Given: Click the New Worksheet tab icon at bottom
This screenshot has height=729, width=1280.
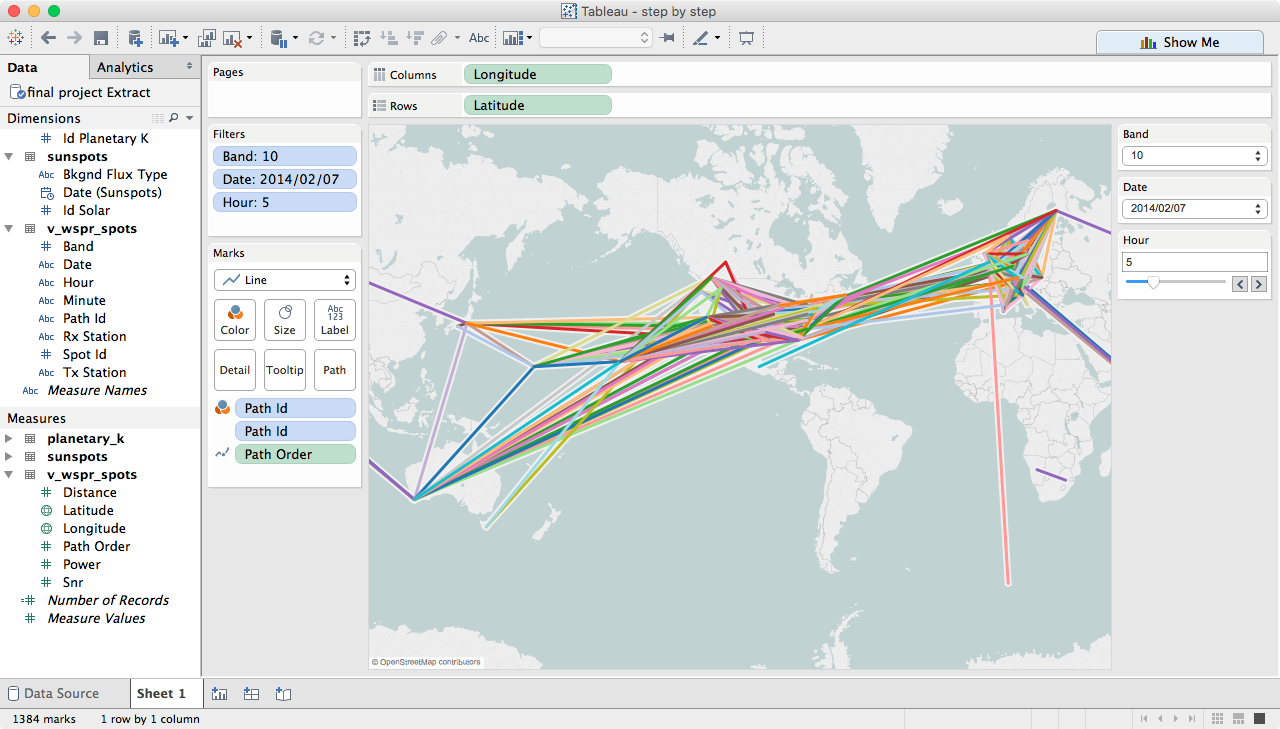Looking at the screenshot, I should pyautogui.click(x=220, y=693).
